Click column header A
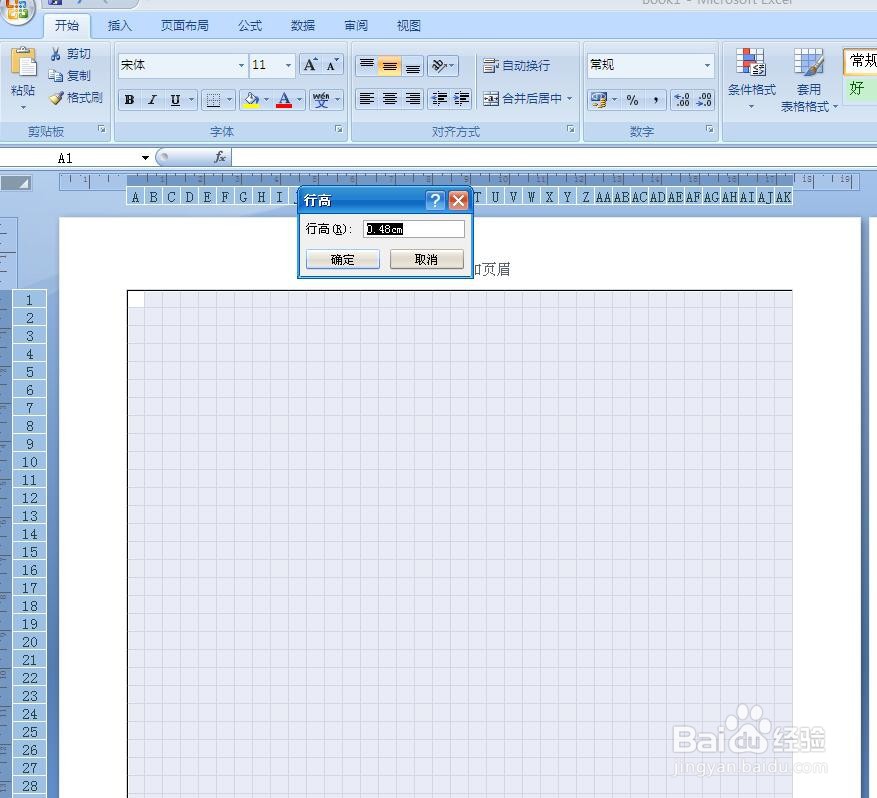The height and width of the screenshot is (798, 877). [135, 197]
